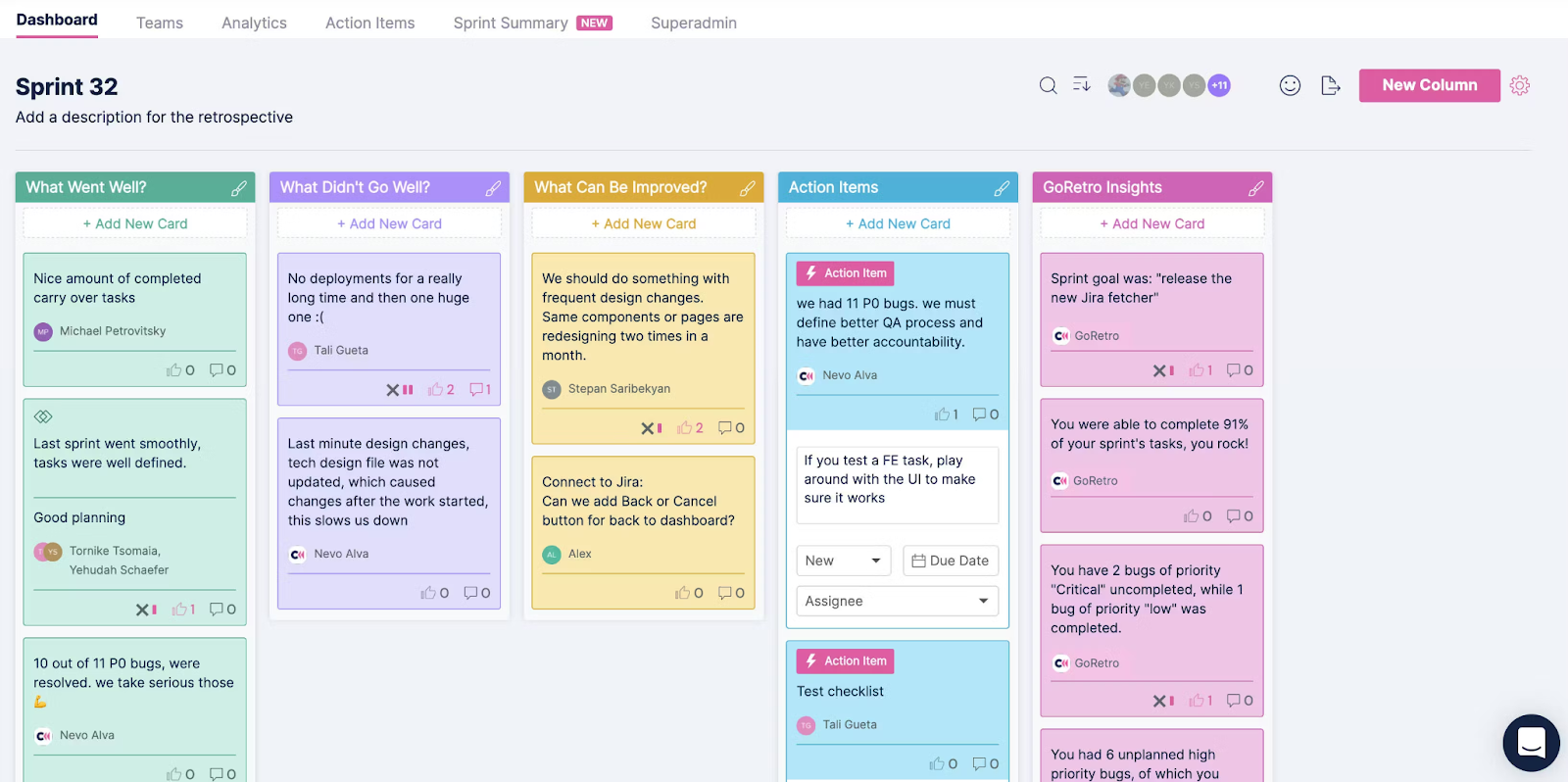Like the frequent design changes card
The width and height of the screenshot is (1568, 782).
click(684, 428)
